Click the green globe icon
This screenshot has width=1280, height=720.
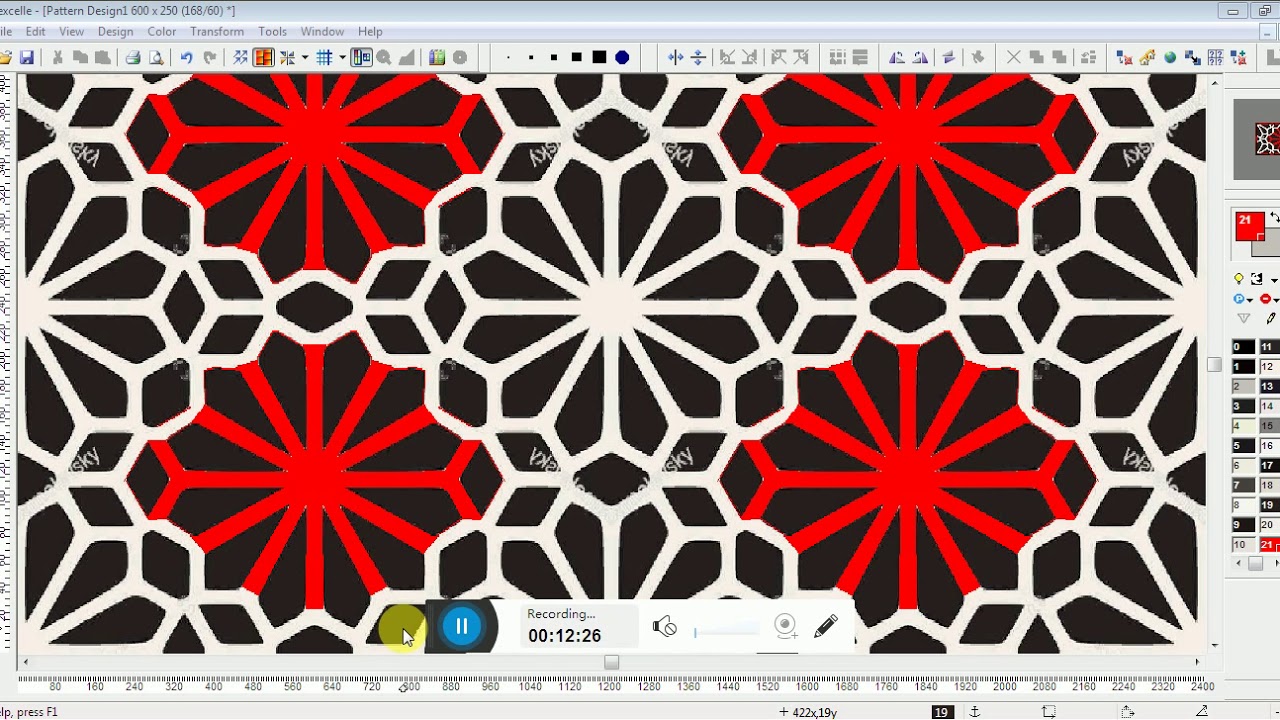pyautogui.click(x=1170, y=58)
